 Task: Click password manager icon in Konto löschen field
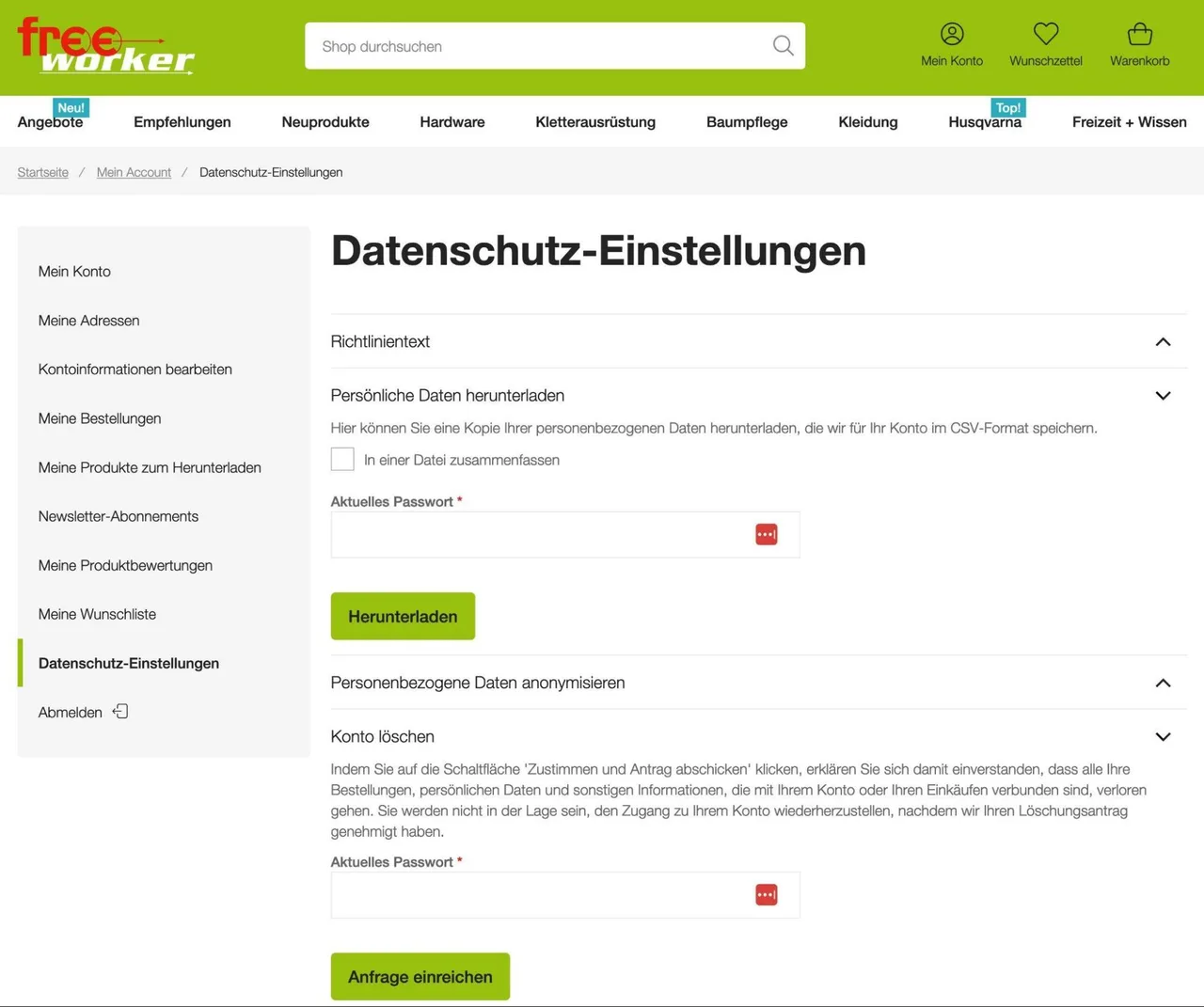coord(767,895)
